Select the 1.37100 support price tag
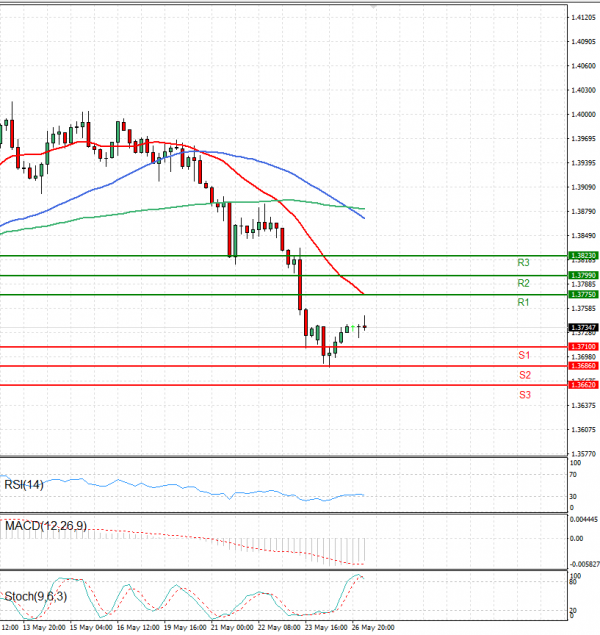 [x=583, y=347]
